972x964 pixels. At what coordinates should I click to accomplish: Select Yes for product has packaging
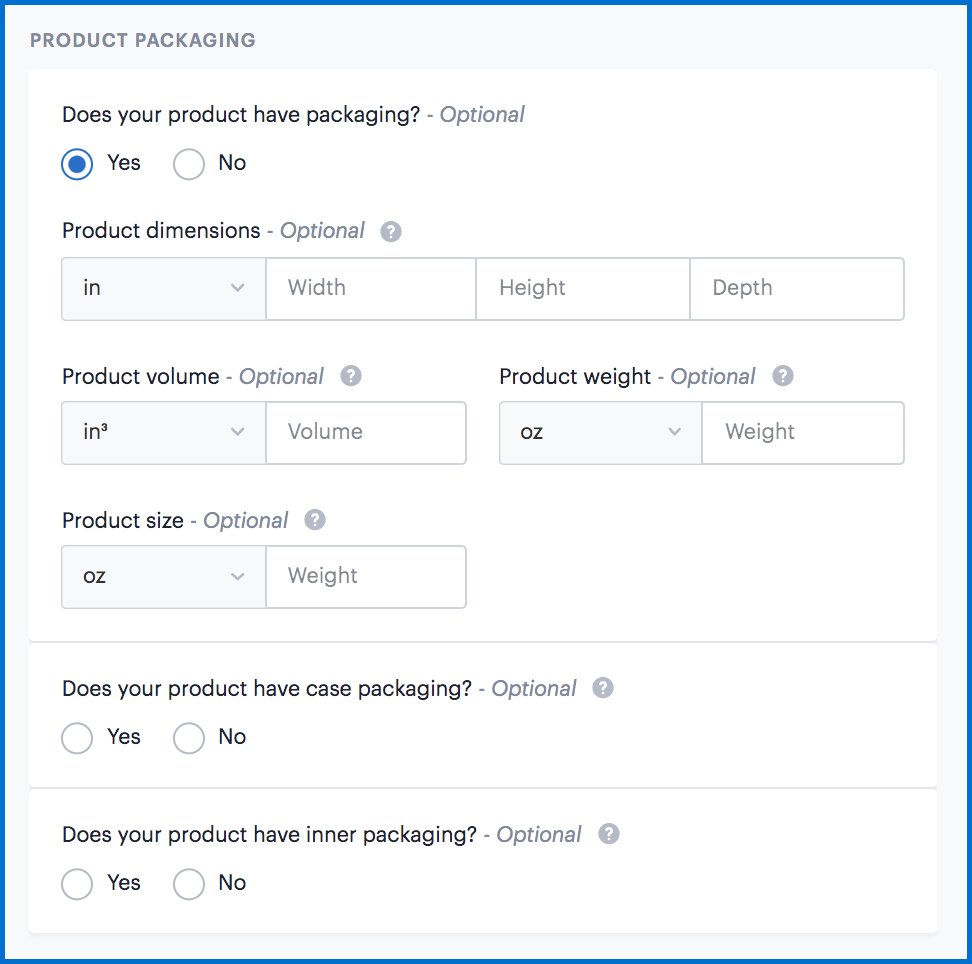tap(77, 164)
